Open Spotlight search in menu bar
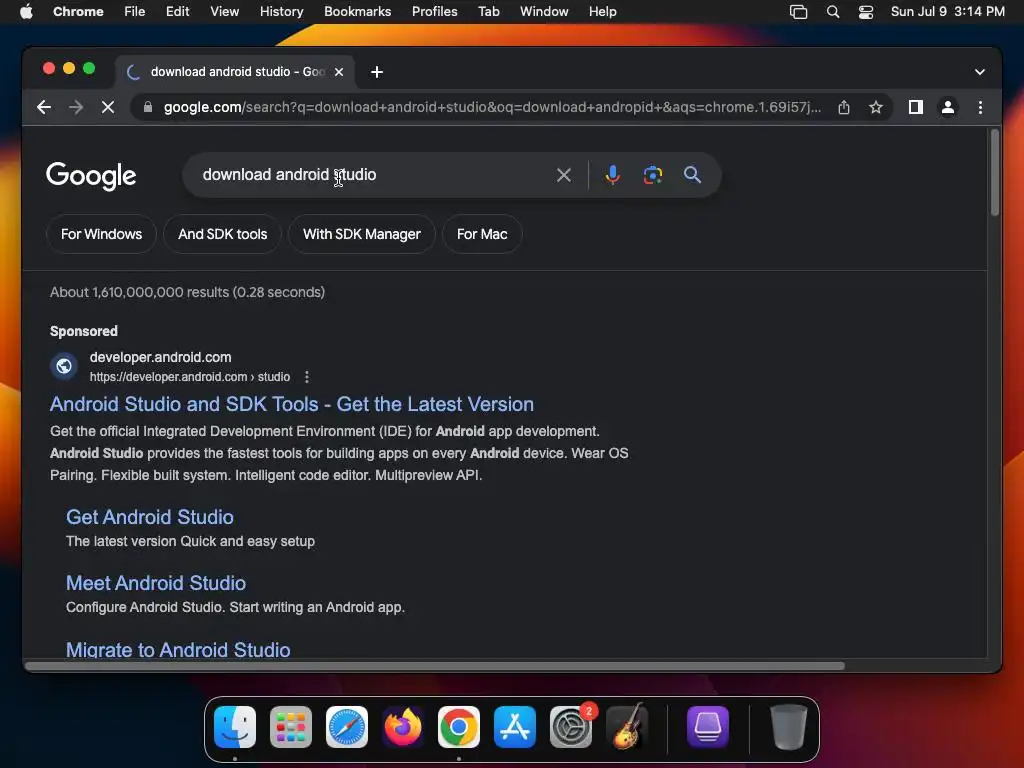1024x768 pixels. (x=833, y=12)
